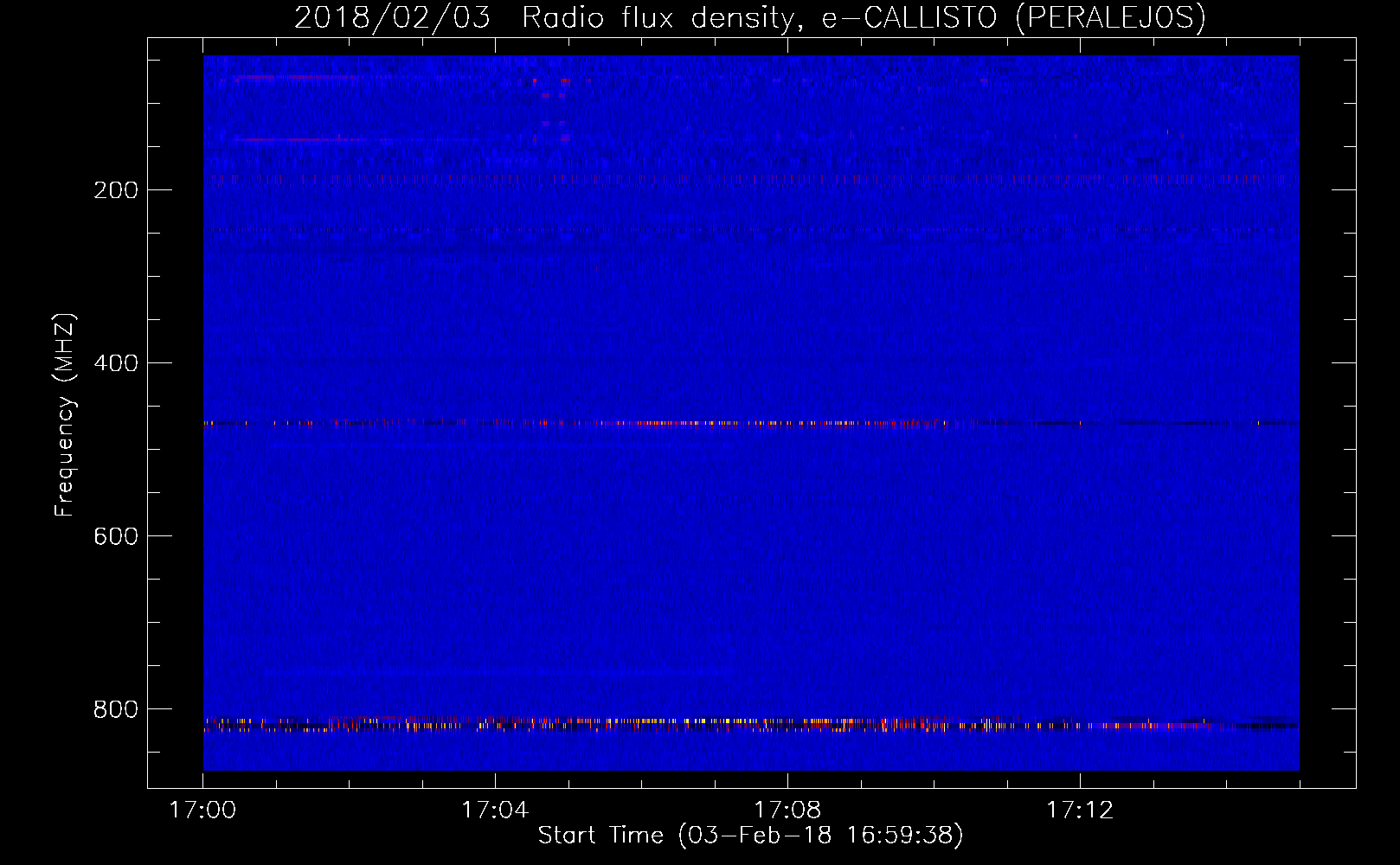Click the faint red line near 190 MHz
Screen dimensions: 1400x865
click(x=751, y=178)
